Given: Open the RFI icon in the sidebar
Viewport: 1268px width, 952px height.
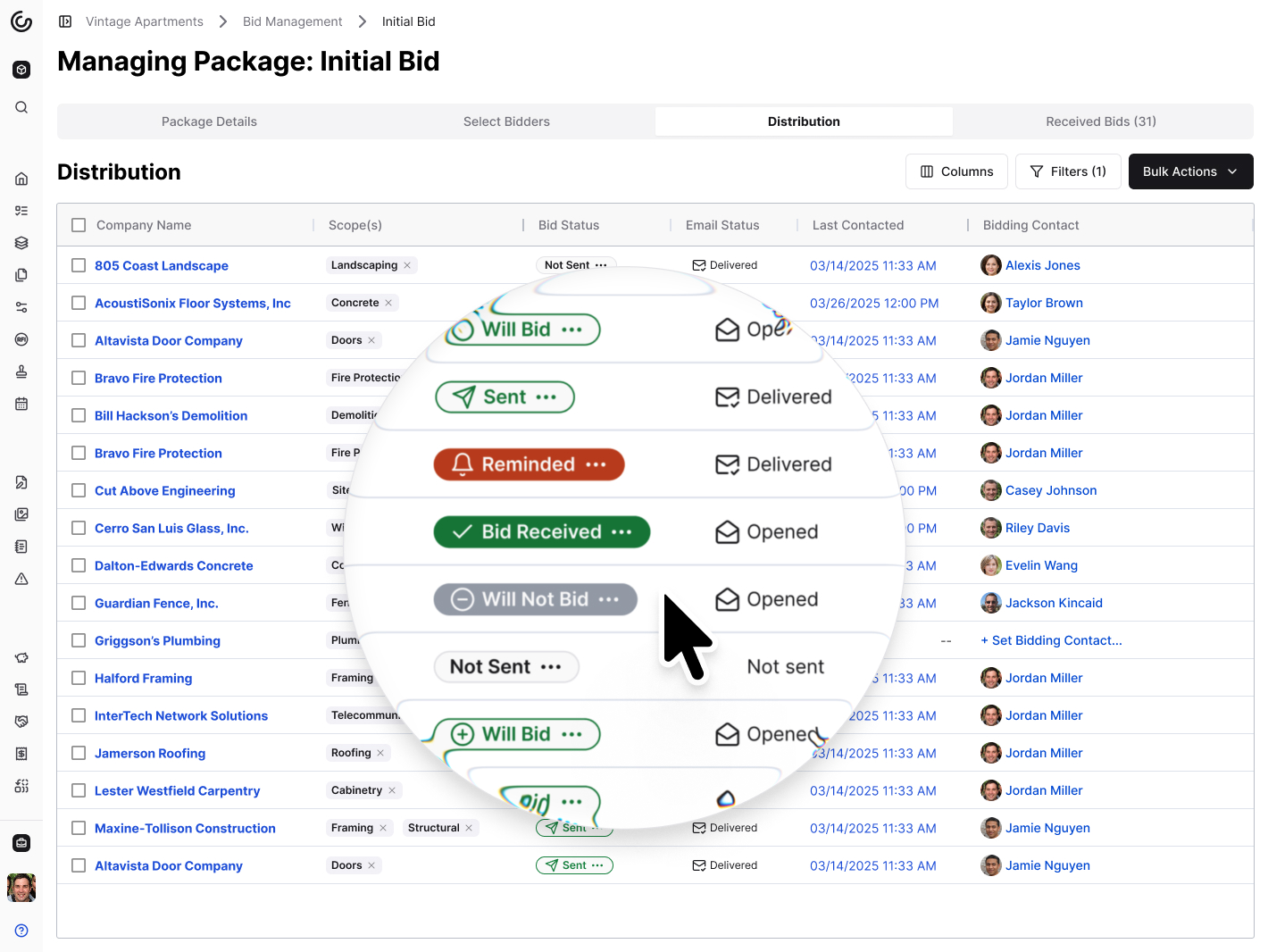Looking at the screenshot, I should tap(21, 339).
